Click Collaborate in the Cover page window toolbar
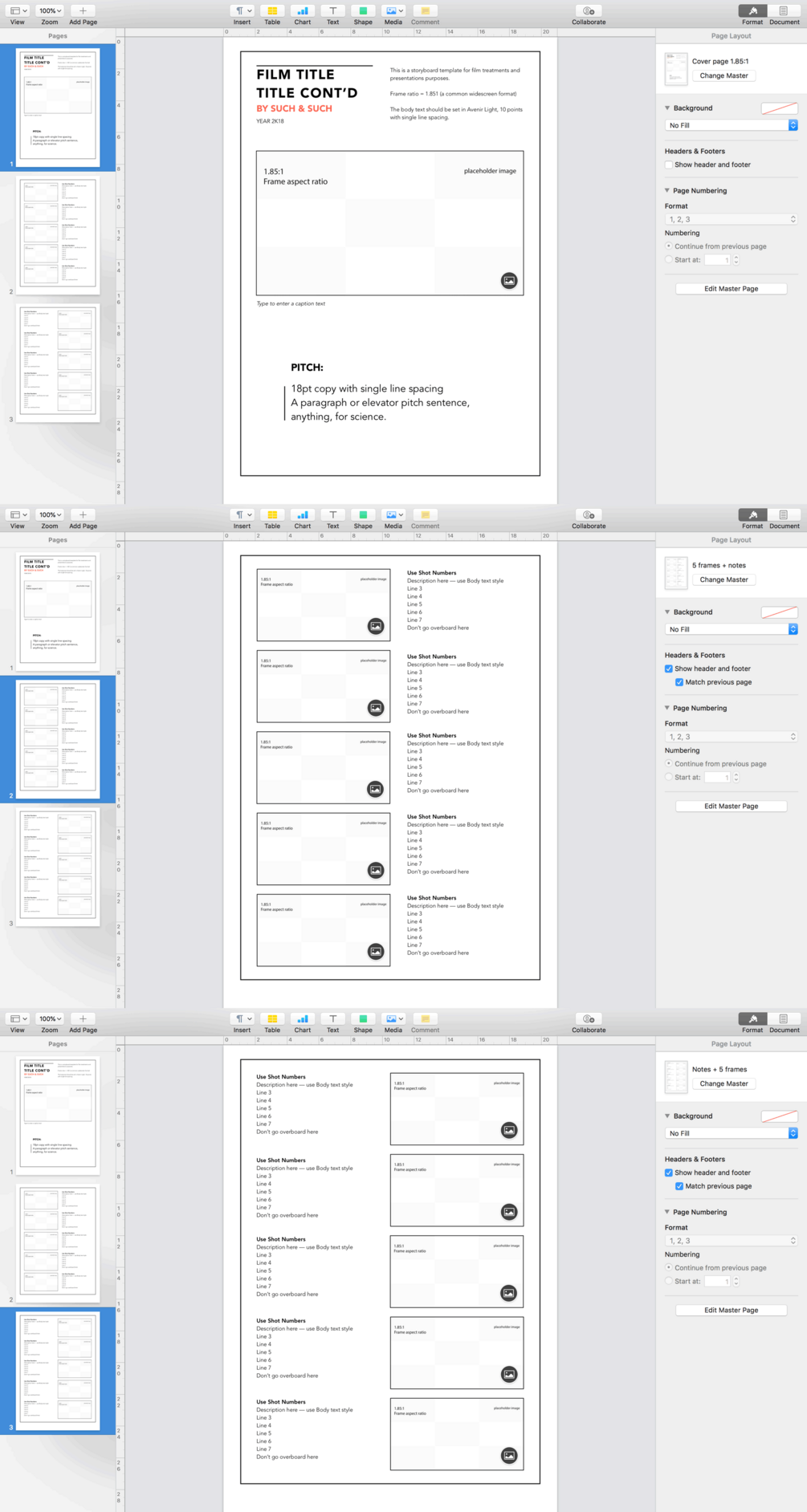This screenshot has height=1512, width=807. point(589,11)
